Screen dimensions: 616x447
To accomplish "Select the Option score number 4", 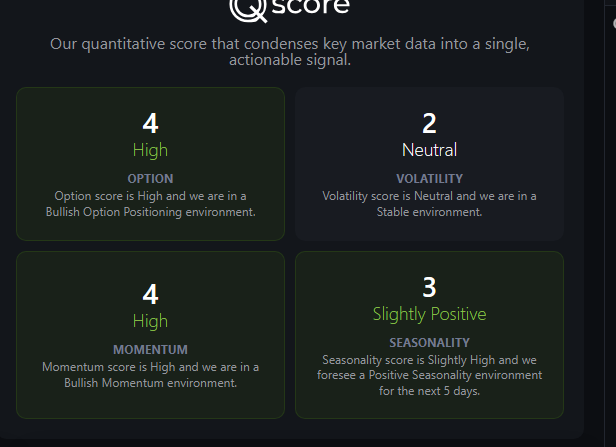I will [x=150, y=123].
